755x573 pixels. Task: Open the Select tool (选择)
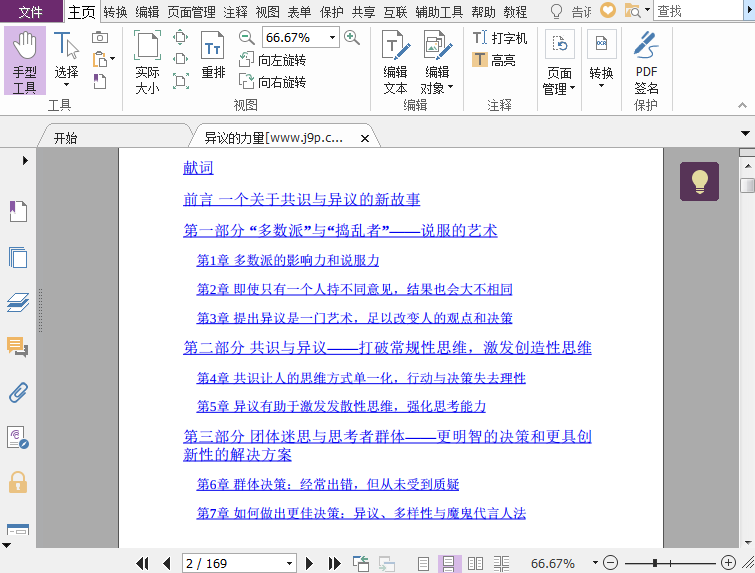pos(66,60)
